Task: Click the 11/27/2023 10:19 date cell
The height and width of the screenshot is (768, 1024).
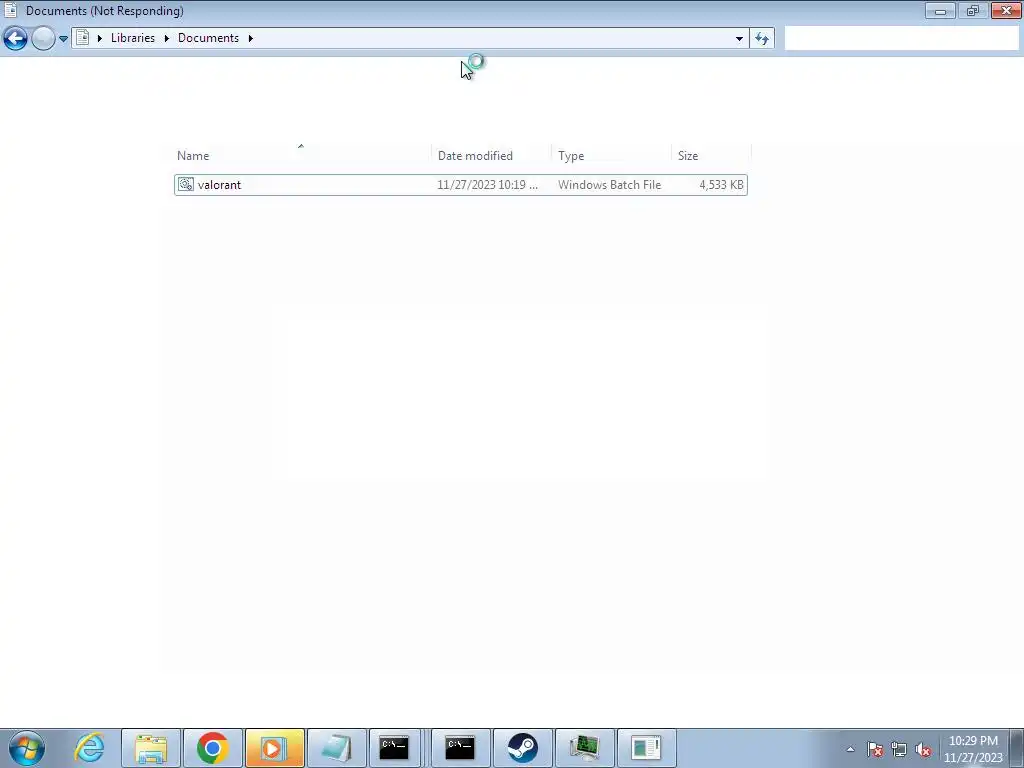Action: click(x=487, y=185)
